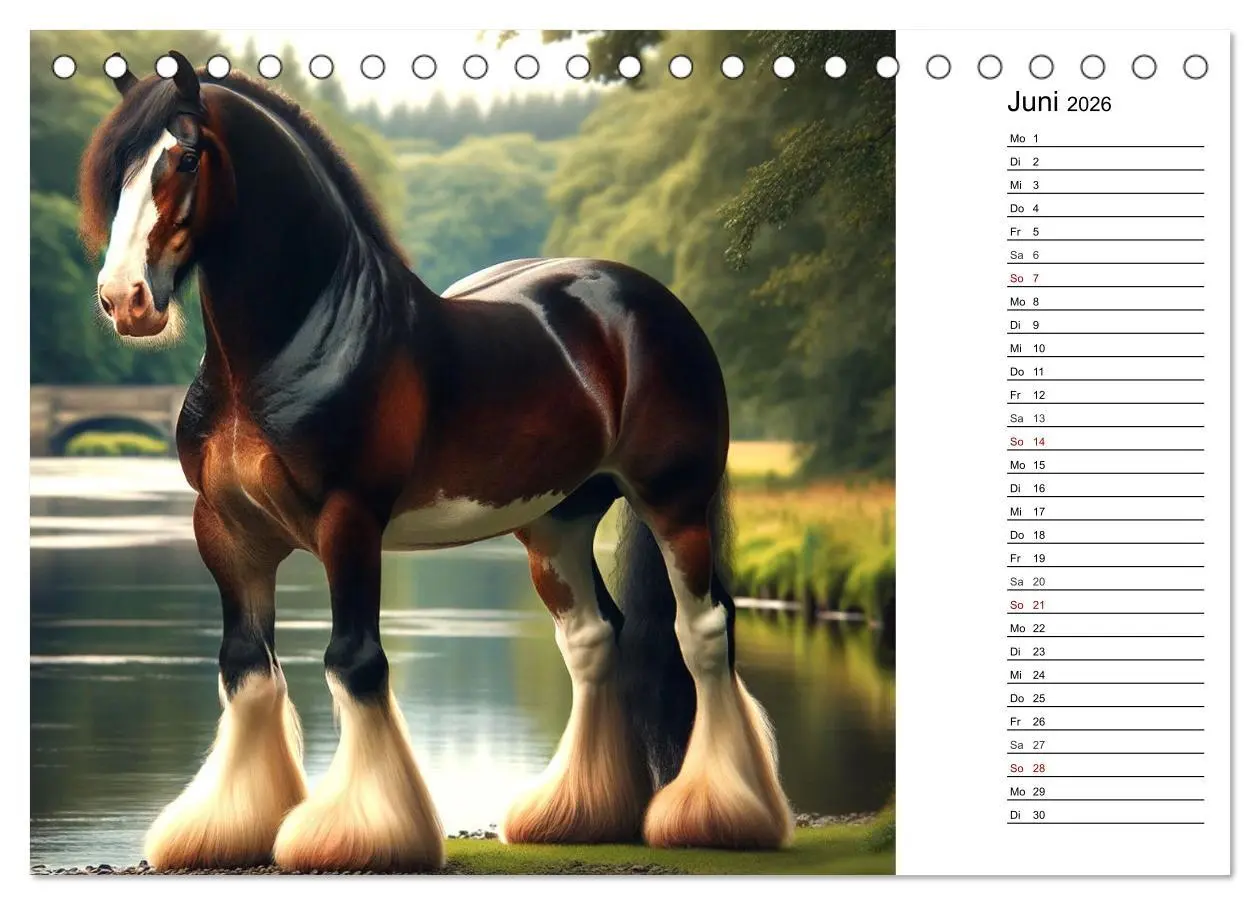
Task: Select the row 'Mo 29'
Action: pyautogui.click(x=1105, y=791)
